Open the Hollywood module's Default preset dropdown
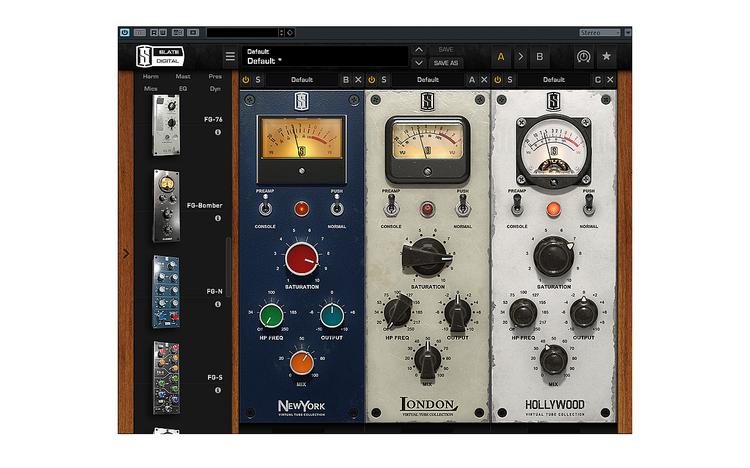Image resolution: width=750 pixels, height=468 pixels. tap(554, 80)
